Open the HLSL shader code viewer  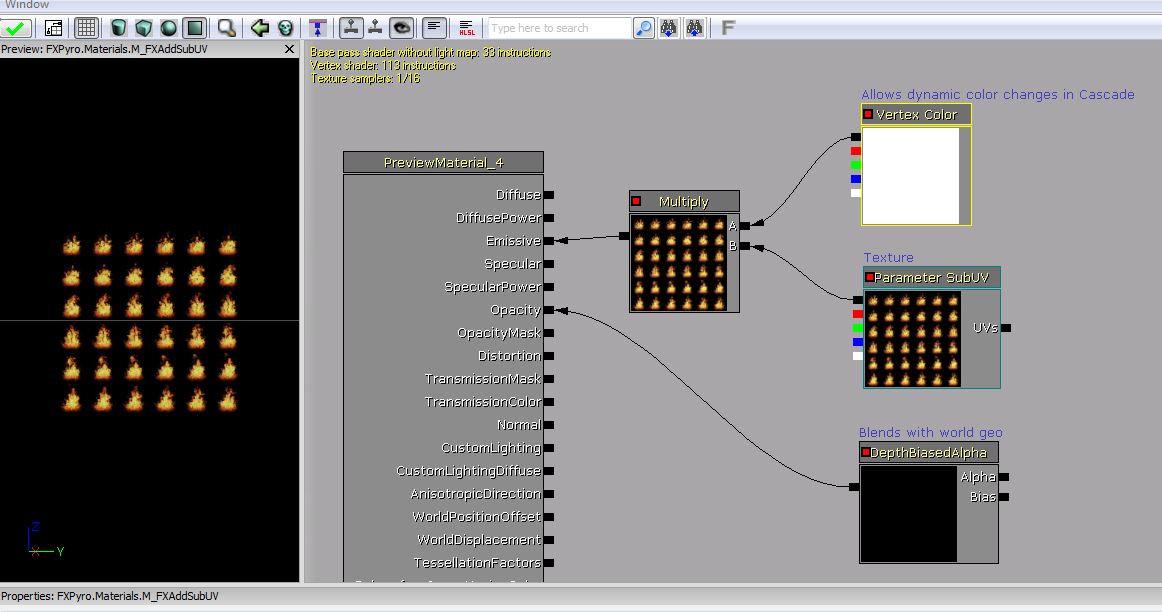[467, 27]
